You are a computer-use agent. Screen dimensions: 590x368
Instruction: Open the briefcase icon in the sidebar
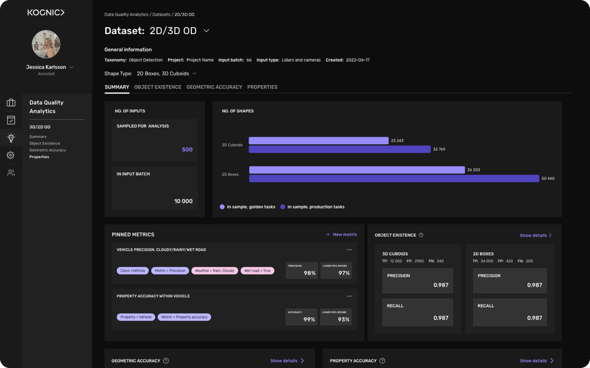pos(11,102)
